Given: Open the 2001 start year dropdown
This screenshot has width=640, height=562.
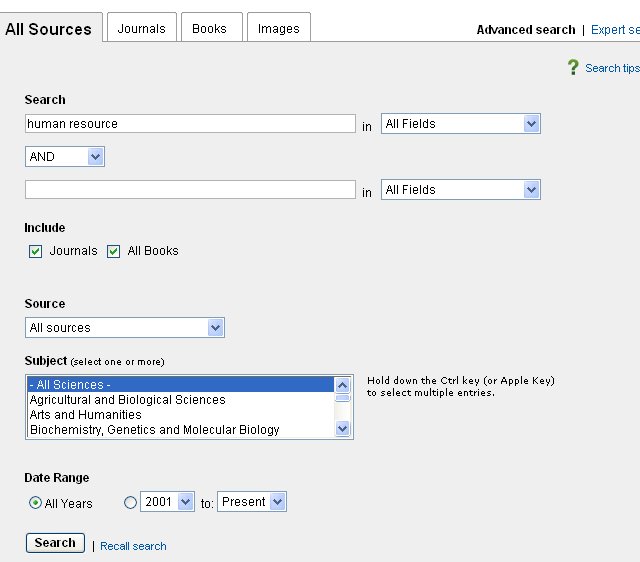Looking at the screenshot, I should point(167,502).
